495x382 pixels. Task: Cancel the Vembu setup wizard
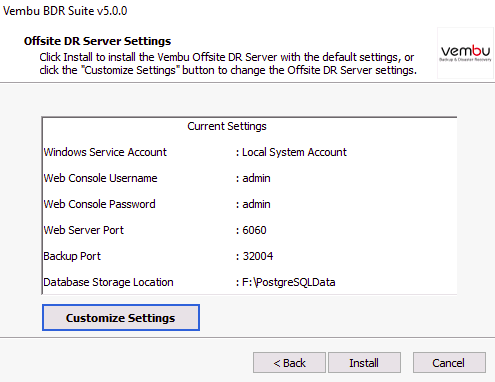pos(449,363)
